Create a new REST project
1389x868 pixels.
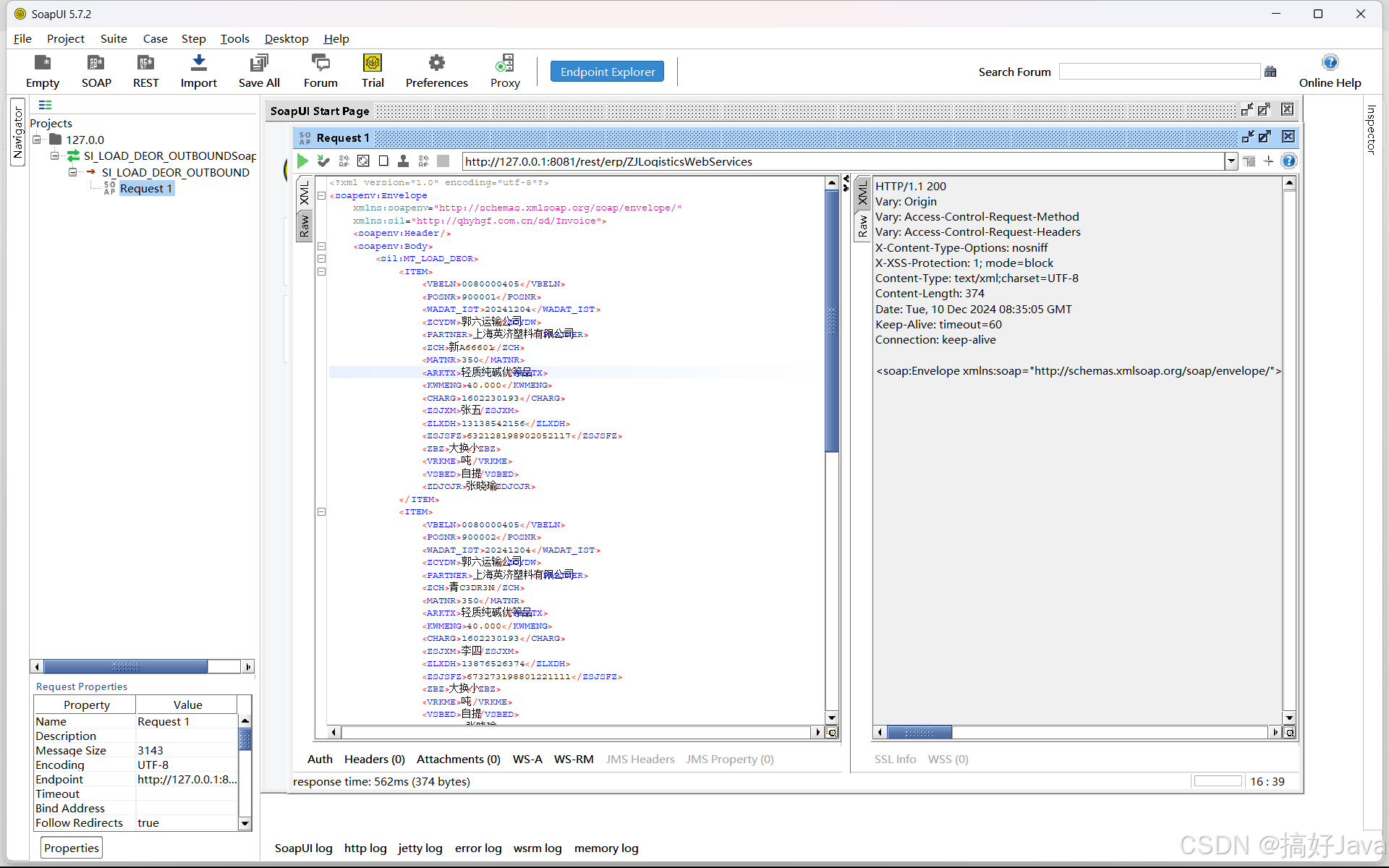click(145, 70)
